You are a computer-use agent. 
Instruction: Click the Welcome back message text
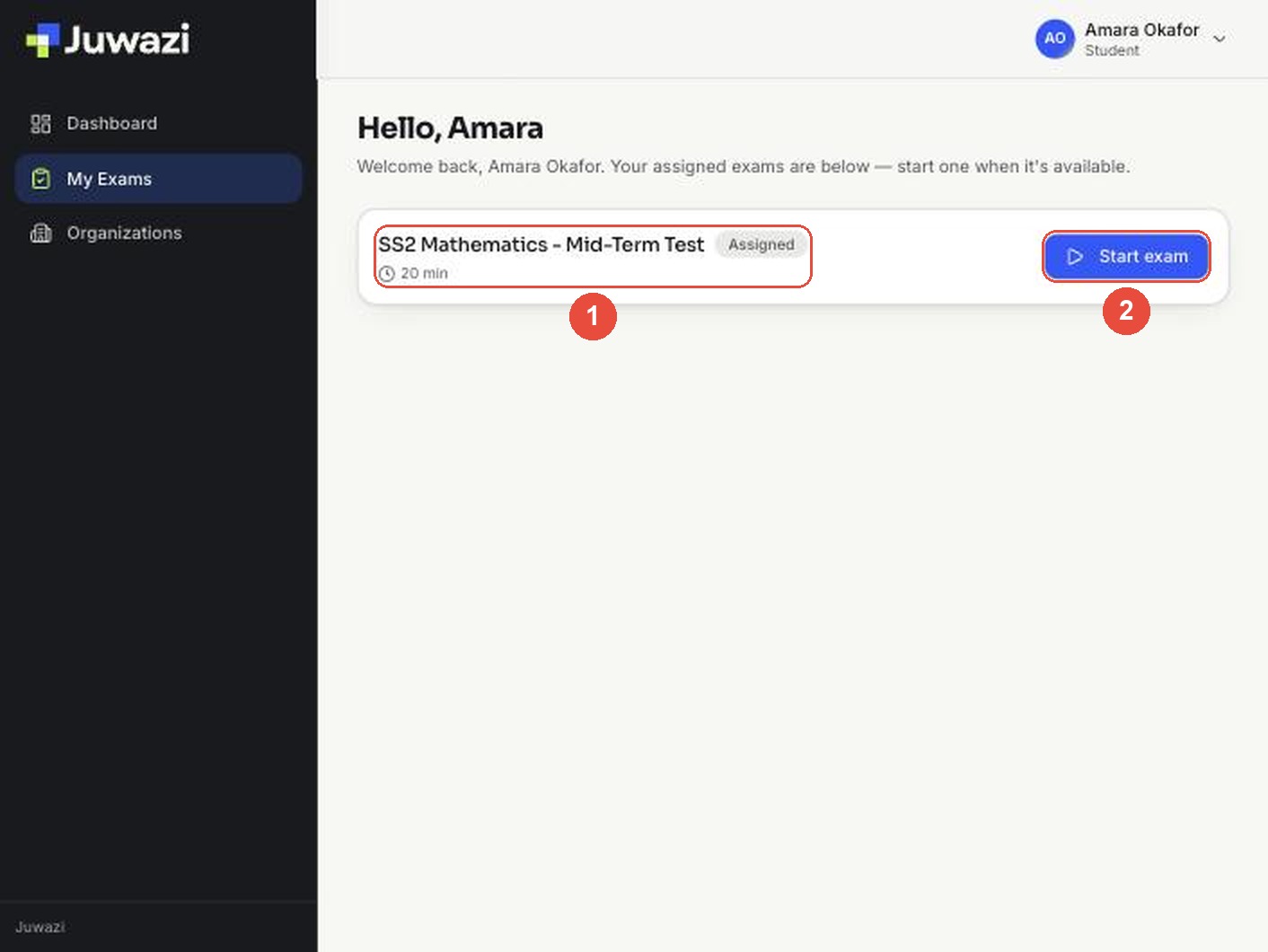(x=744, y=166)
